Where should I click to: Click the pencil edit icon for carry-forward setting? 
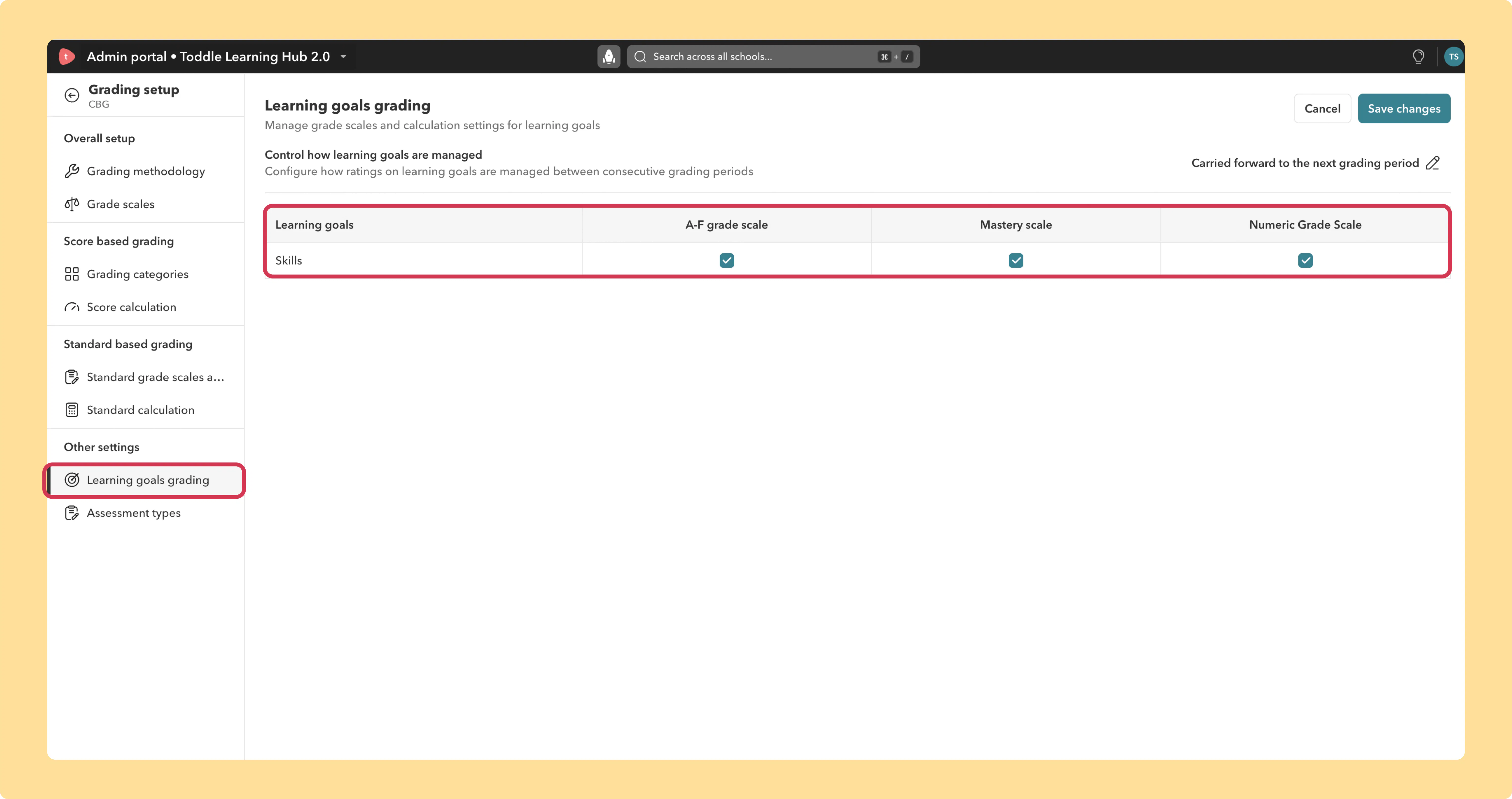(x=1433, y=163)
